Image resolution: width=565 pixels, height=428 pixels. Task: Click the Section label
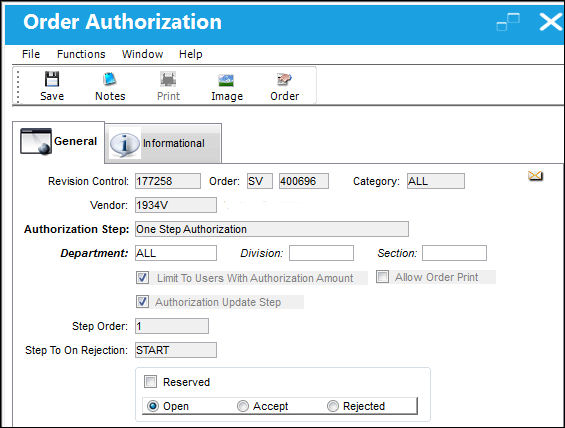click(x=397, y=253)
